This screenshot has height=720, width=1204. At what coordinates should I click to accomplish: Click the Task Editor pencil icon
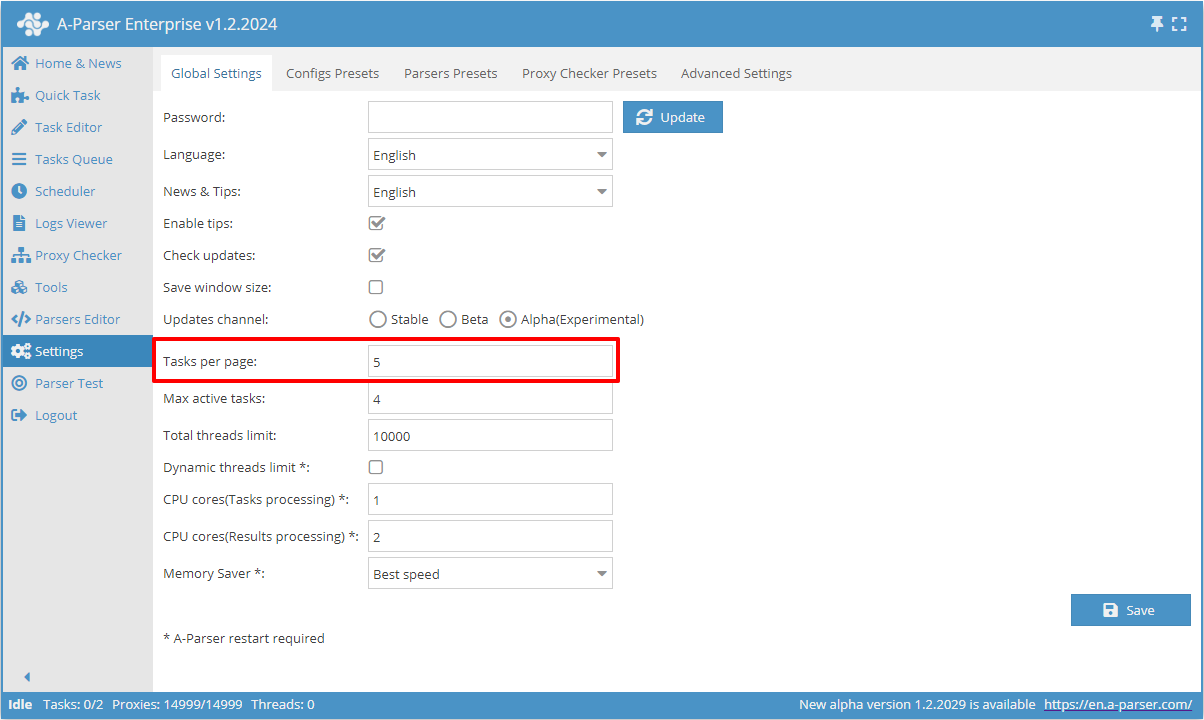(19, 128)
